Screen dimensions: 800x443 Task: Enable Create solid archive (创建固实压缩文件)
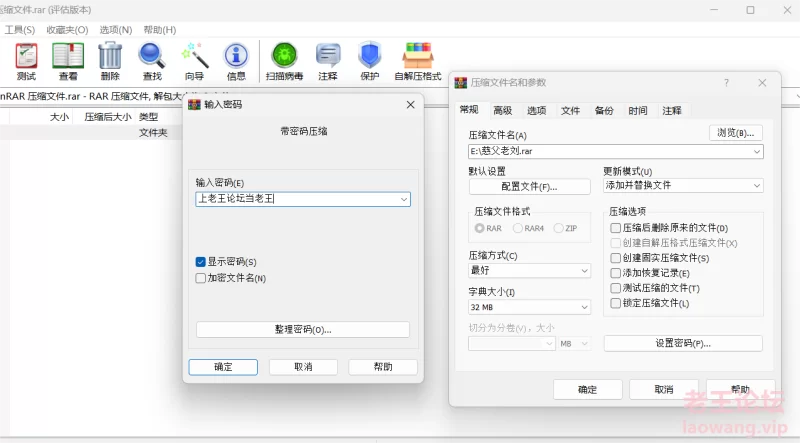[x=616, y=258]
